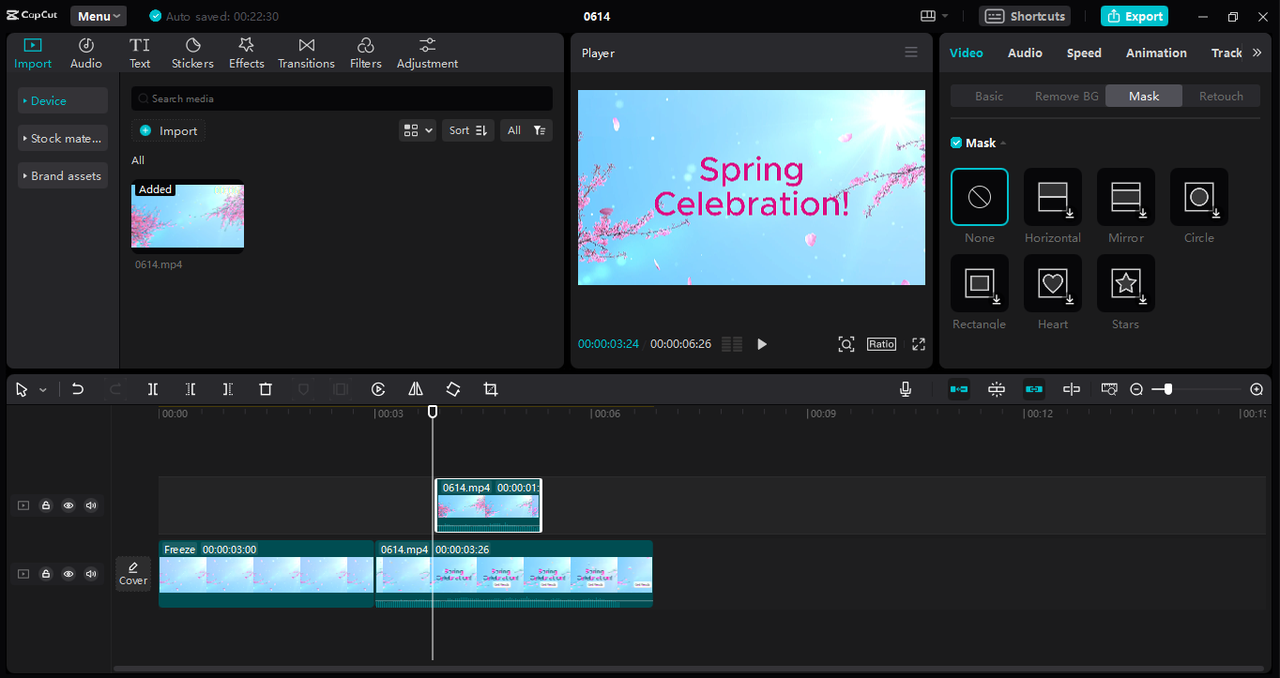The image size is (1280, 678).
Task: Open the Sort options dropdown
Action: click(x=467, y=130)
